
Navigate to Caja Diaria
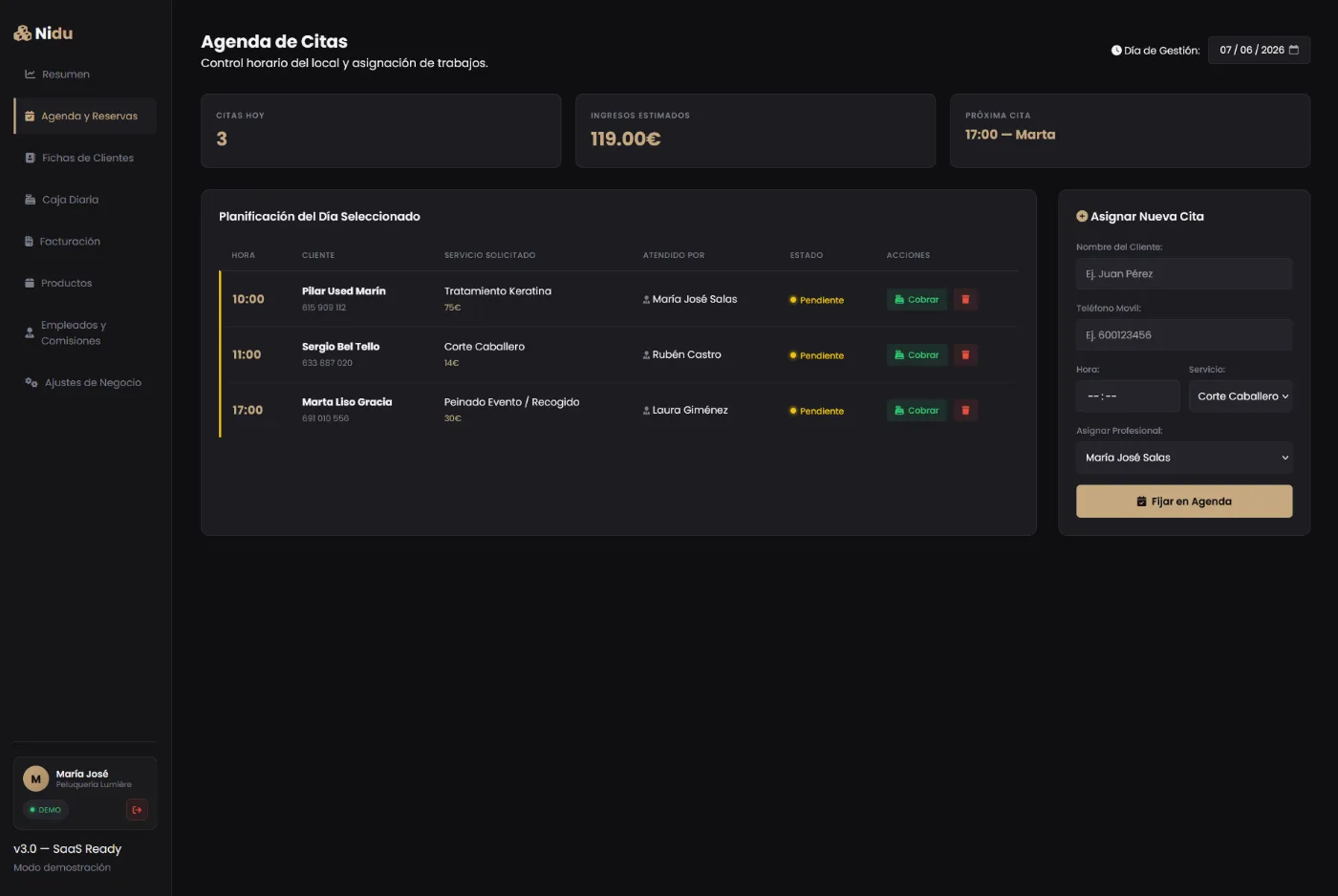[85, 200]
